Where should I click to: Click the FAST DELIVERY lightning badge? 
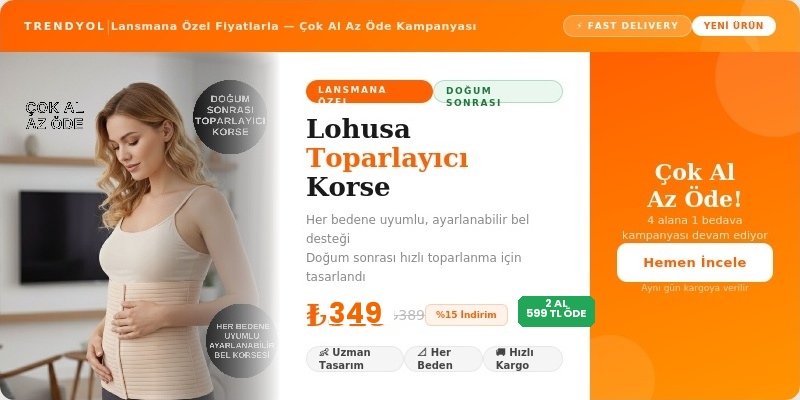pyautogui.click(x=627, y=26)
